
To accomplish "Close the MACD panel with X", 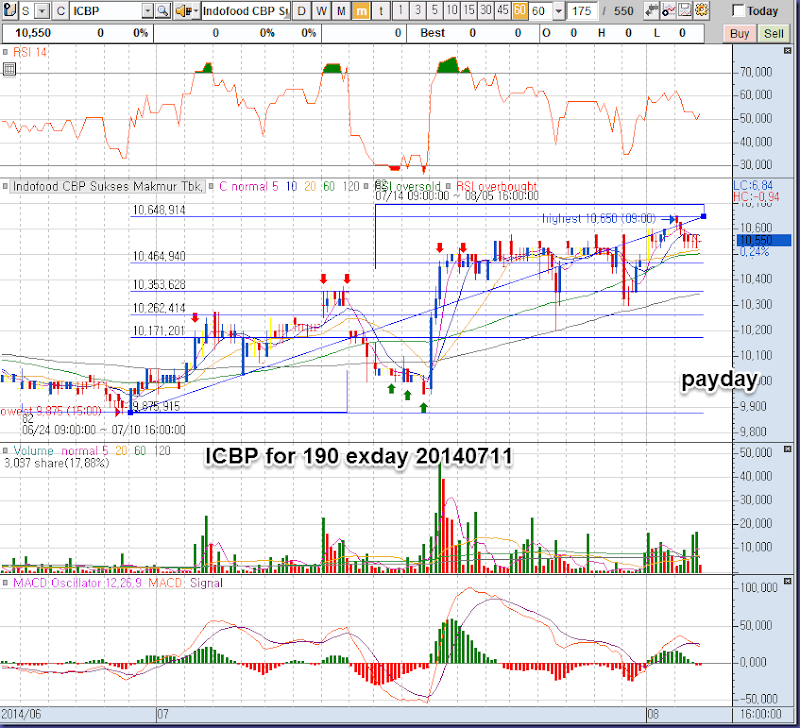I will 788,581.
